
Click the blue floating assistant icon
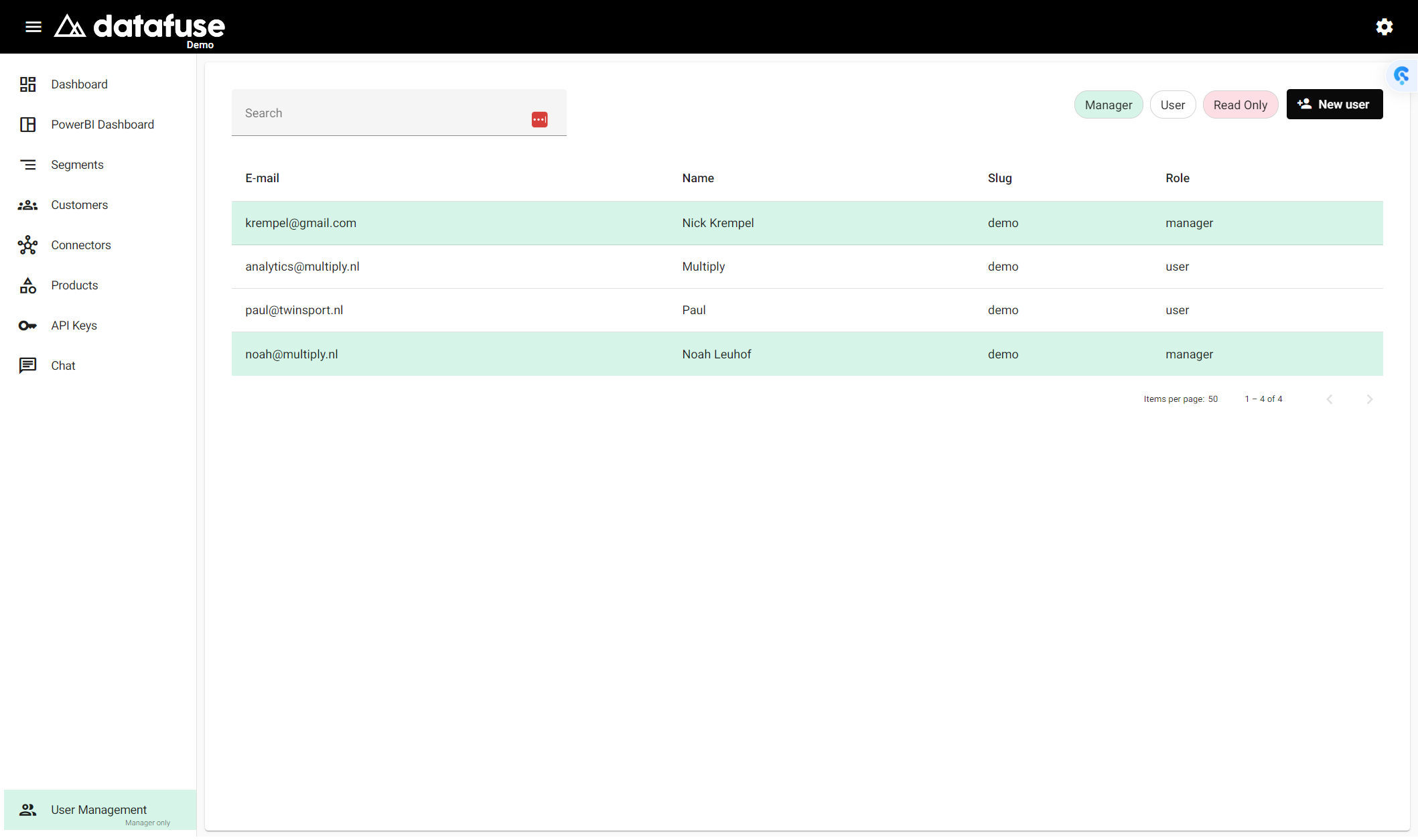pyautogui.click(x=1401, y=75)
